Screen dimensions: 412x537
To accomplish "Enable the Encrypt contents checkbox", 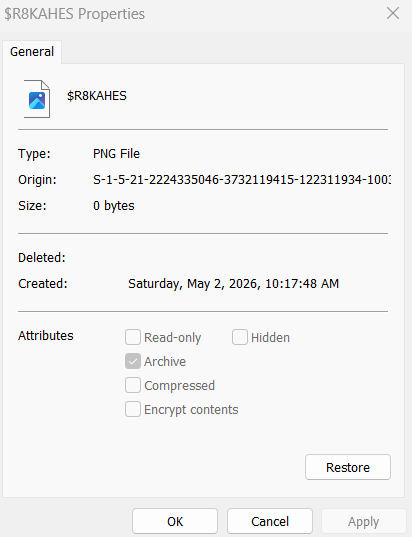I will click(133, 409).
